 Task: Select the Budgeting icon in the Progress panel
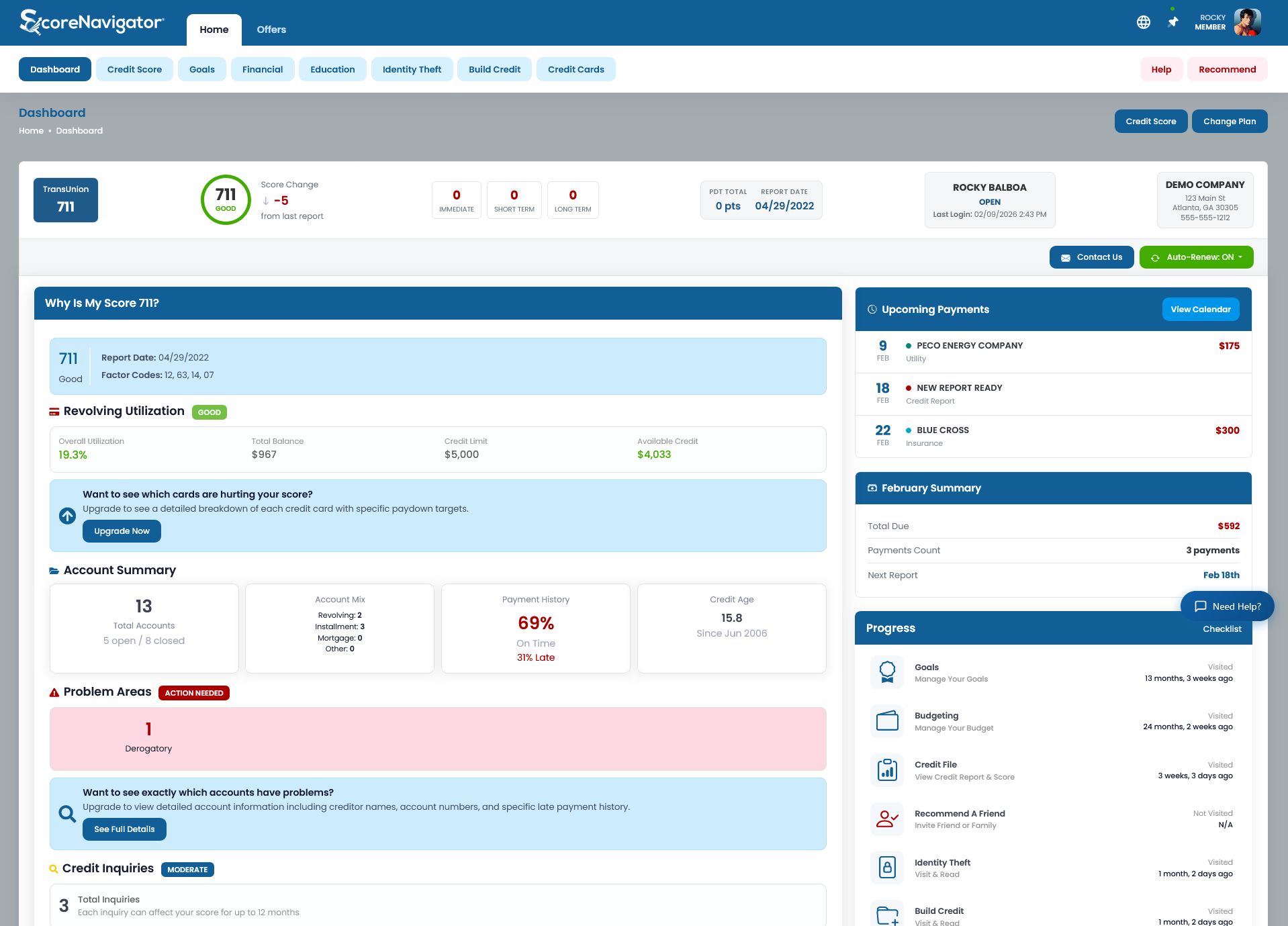tap(887, 721)
